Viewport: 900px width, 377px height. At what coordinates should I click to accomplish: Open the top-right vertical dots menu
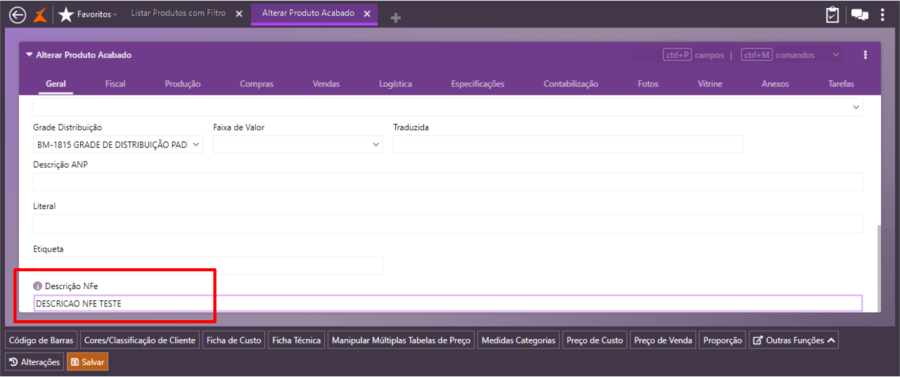[882, 15]
